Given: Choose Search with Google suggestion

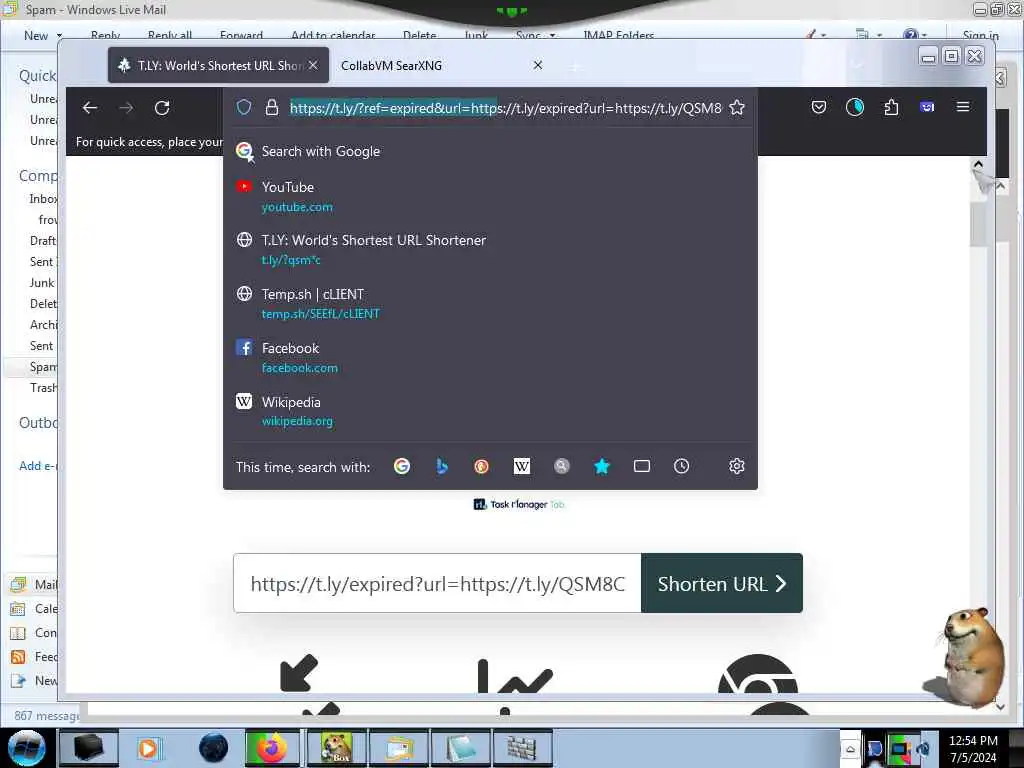Looking at the screenshot, I should (490, 152).
